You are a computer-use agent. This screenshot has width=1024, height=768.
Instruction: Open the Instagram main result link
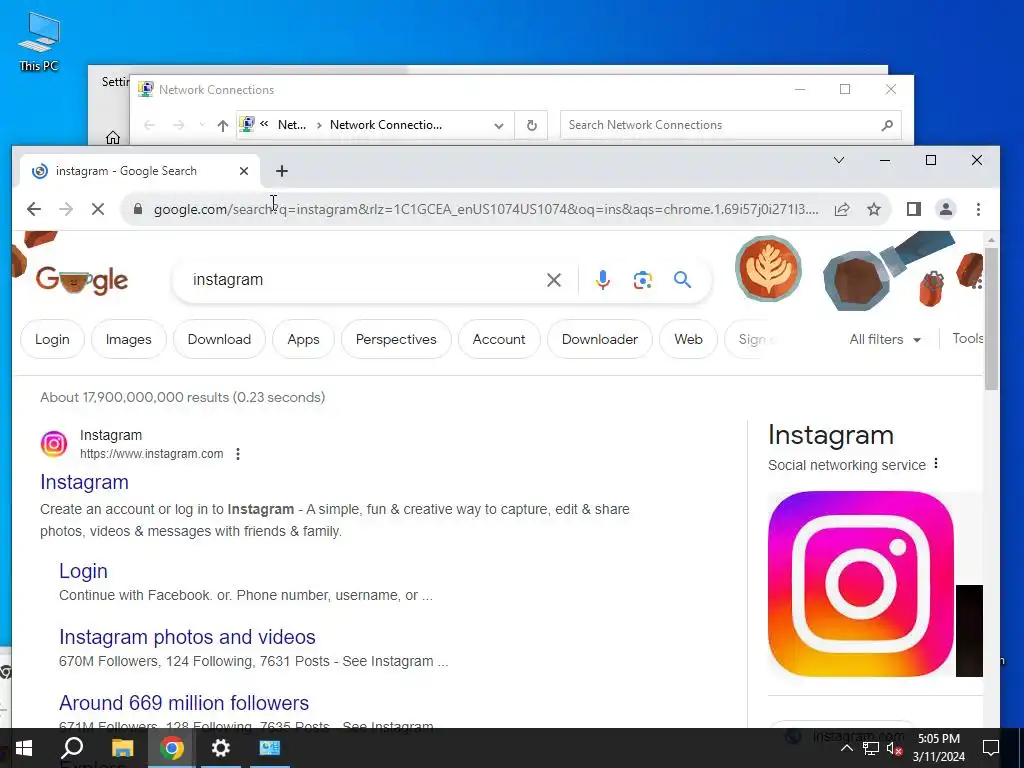(84, 482)
